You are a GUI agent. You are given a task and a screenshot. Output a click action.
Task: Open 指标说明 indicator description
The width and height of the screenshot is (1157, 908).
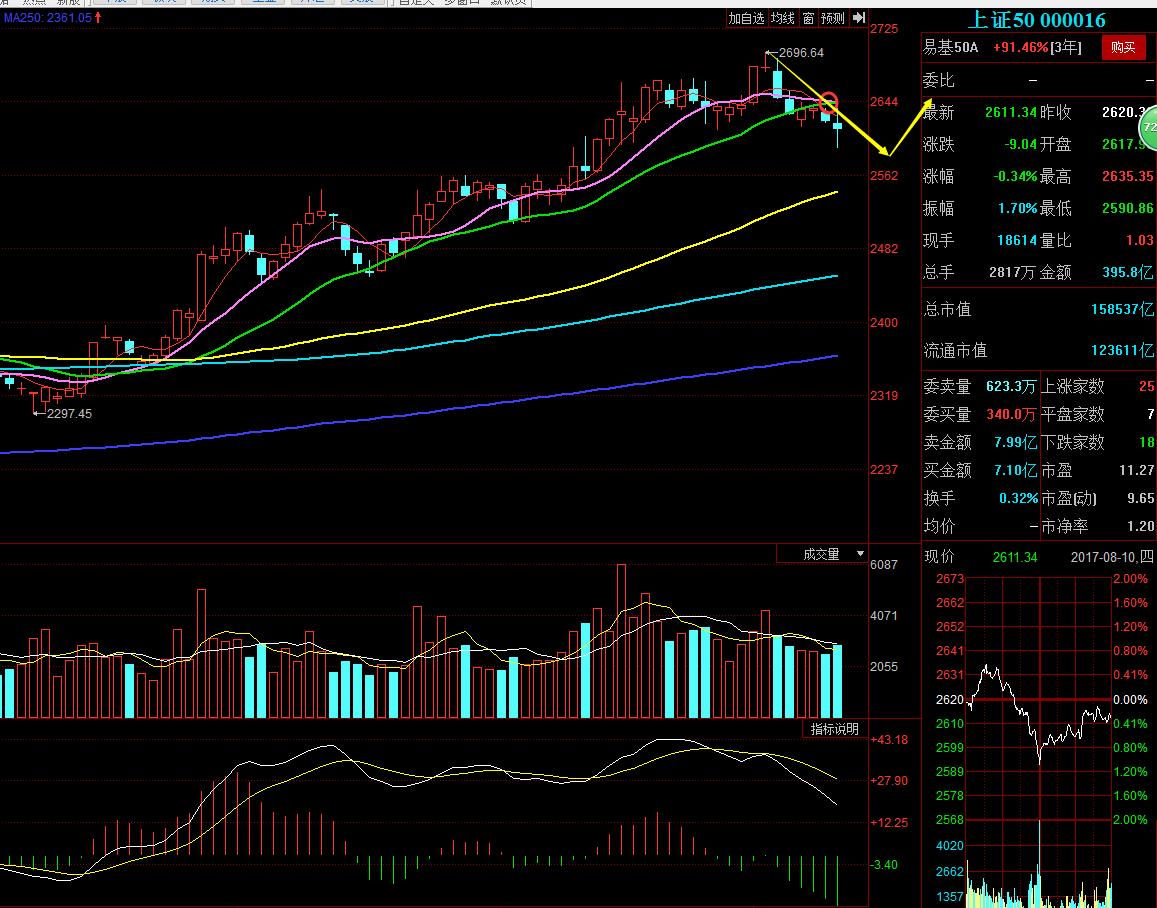[x=834, y=729]
